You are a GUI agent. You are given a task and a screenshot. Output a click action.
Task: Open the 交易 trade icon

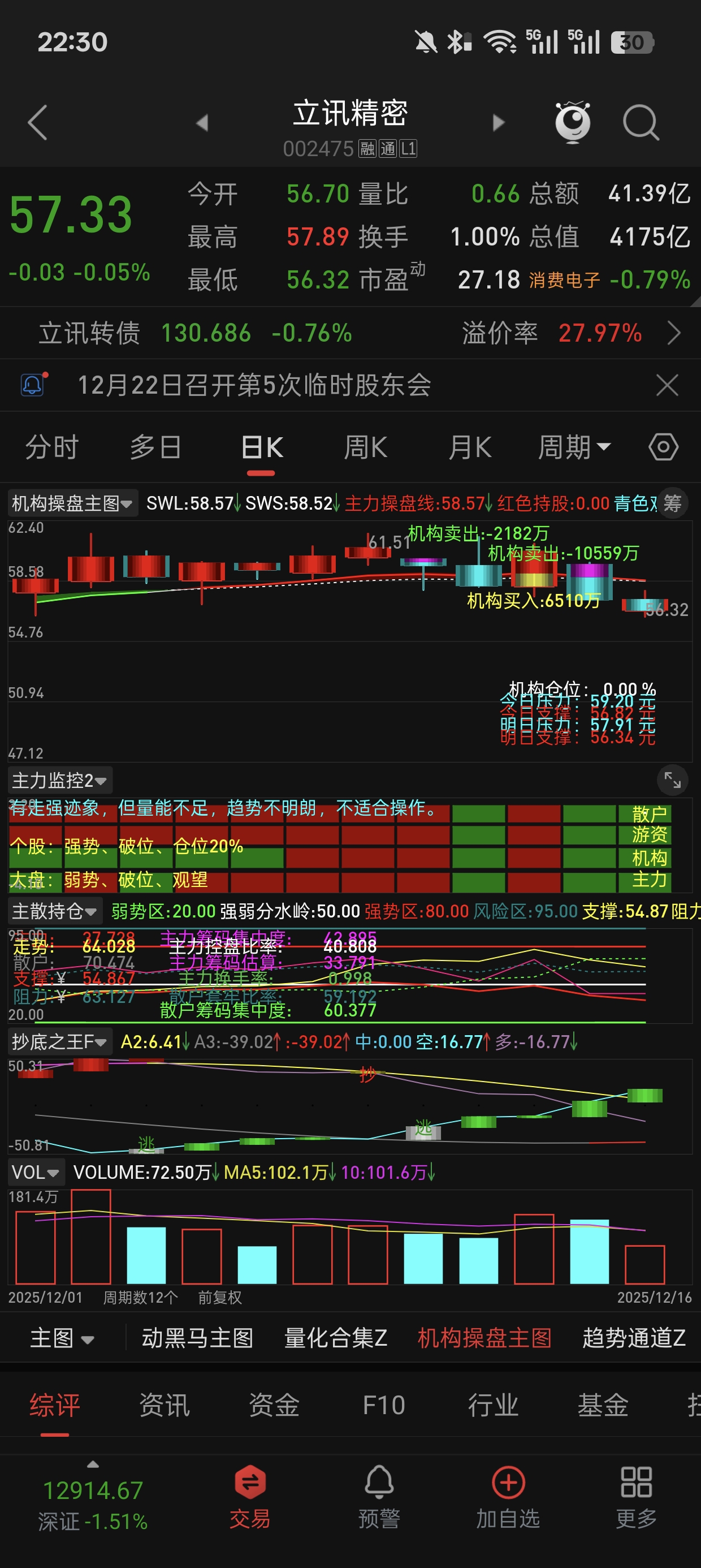point(250,1481)
